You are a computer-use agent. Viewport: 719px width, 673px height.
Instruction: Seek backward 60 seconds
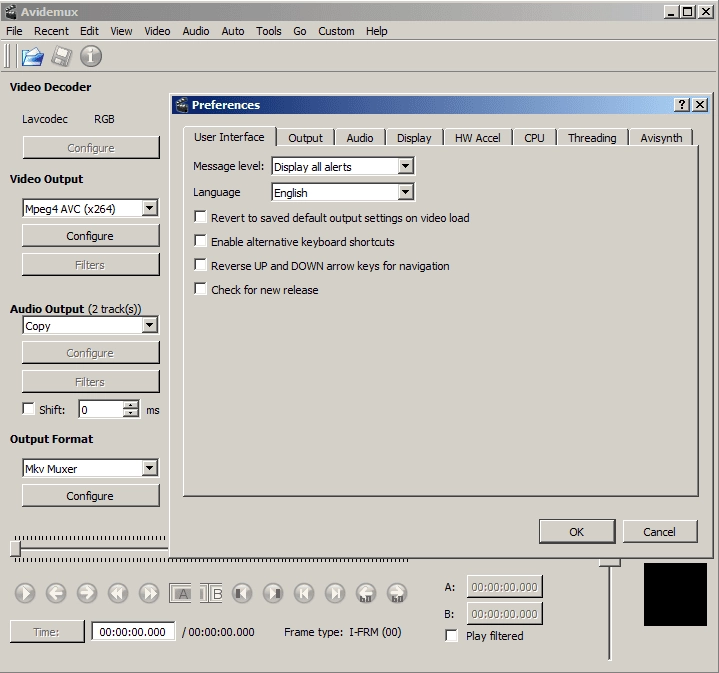(x=366, y=593)
